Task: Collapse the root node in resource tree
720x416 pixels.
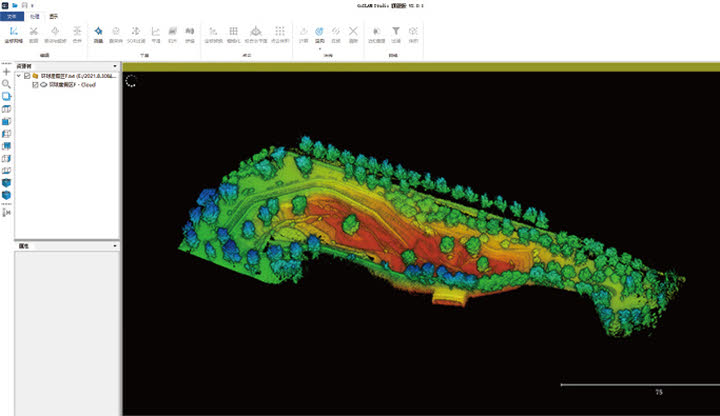Action: (x=19, y=75)
